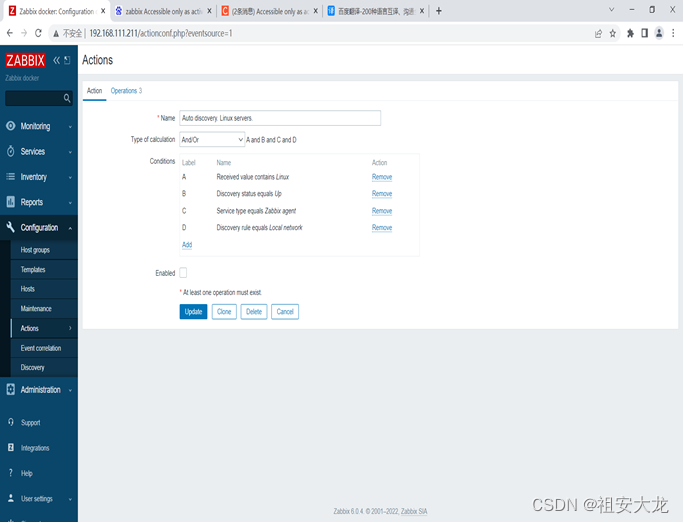Click the Administration gear icon
This screenshot has height=523, width=684.
[11, 390]
